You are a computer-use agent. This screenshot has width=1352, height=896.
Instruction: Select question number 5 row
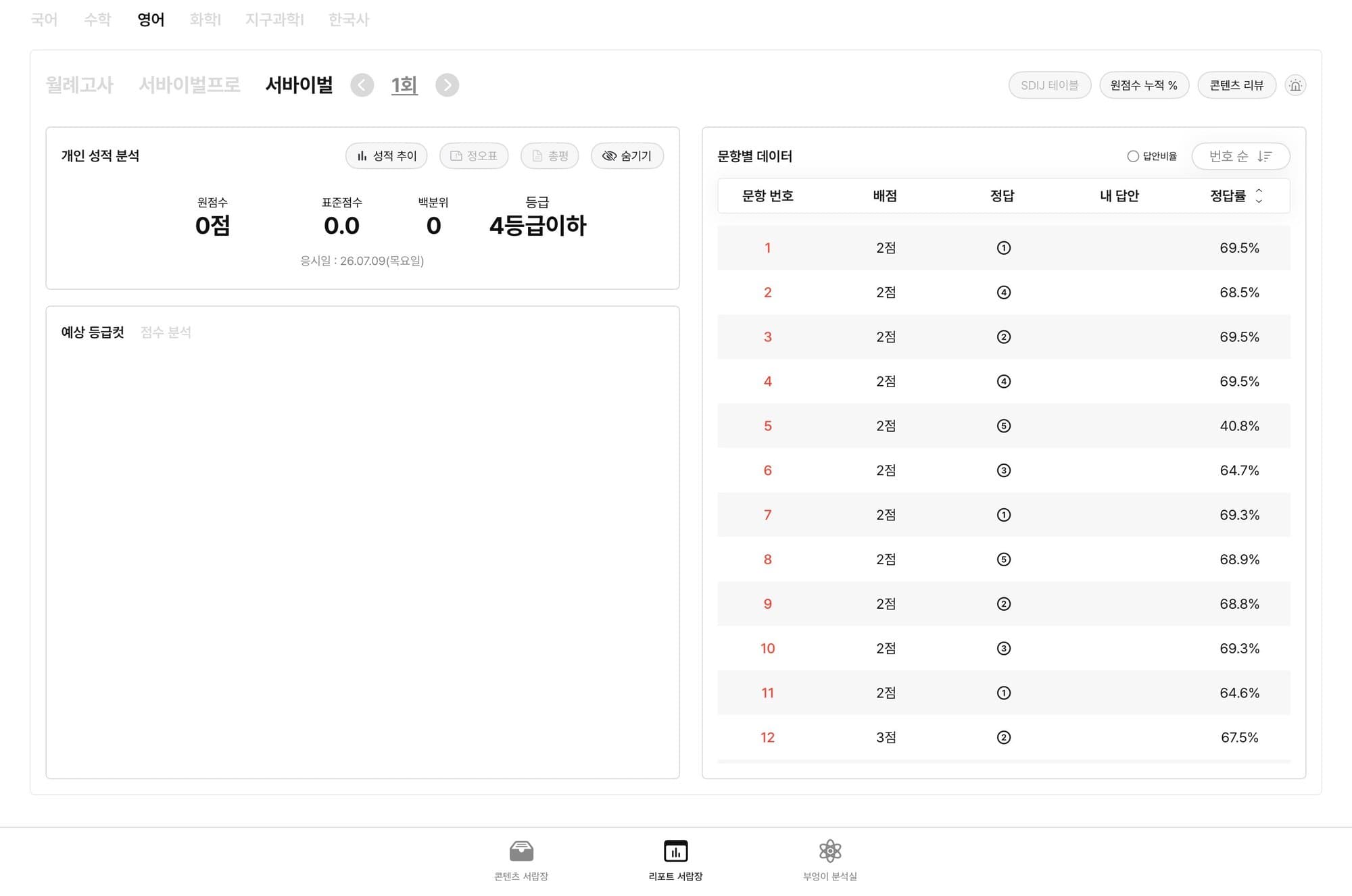(1004, 426)
